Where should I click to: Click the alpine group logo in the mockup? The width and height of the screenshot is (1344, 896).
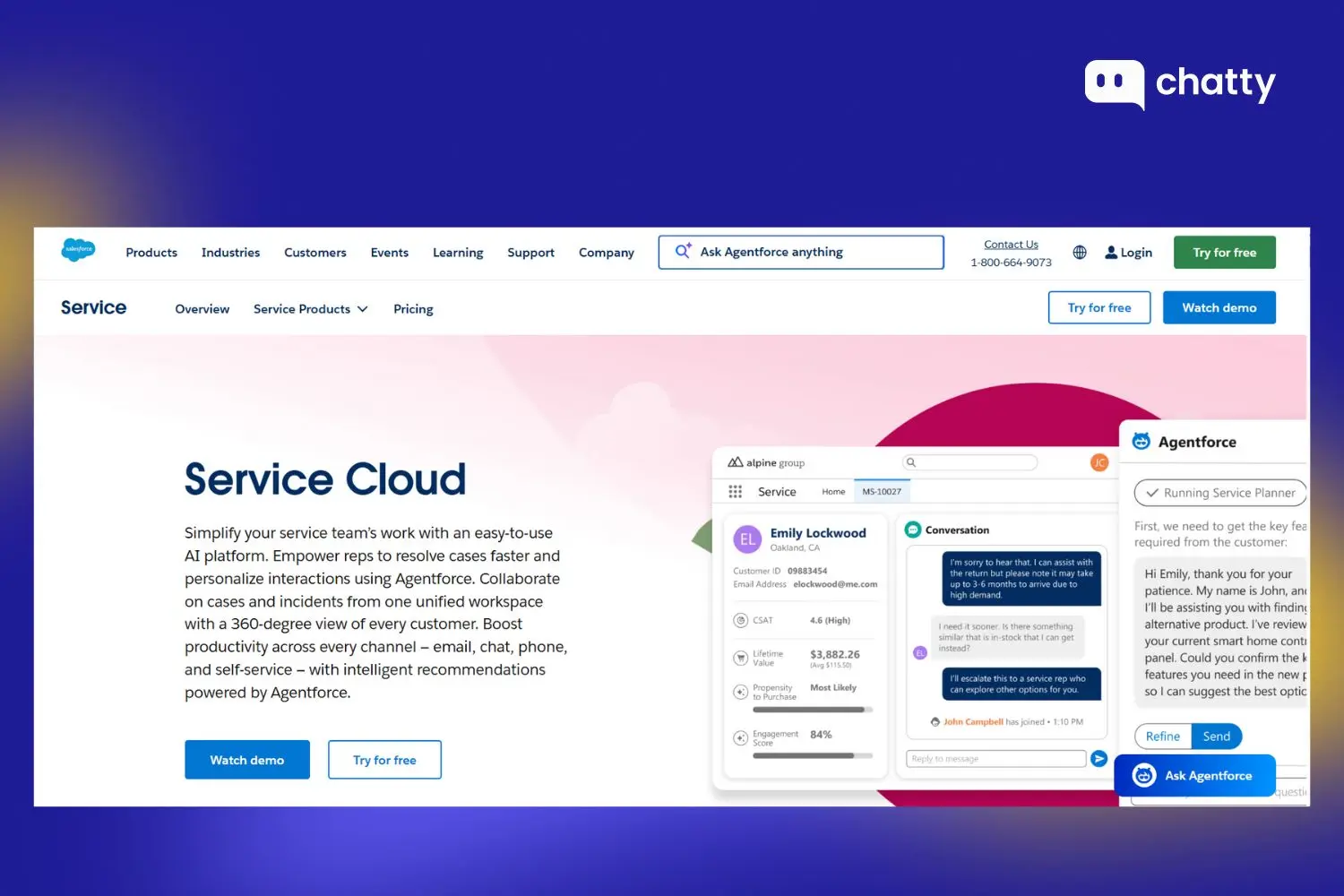[766, 462]
